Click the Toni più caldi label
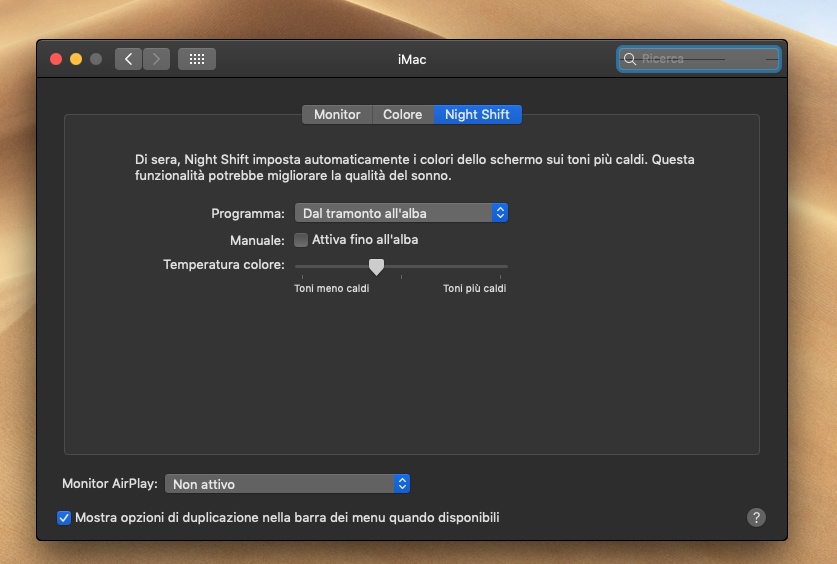The height and width of the screenshot is (564, 837). click(x=475, y=289)
